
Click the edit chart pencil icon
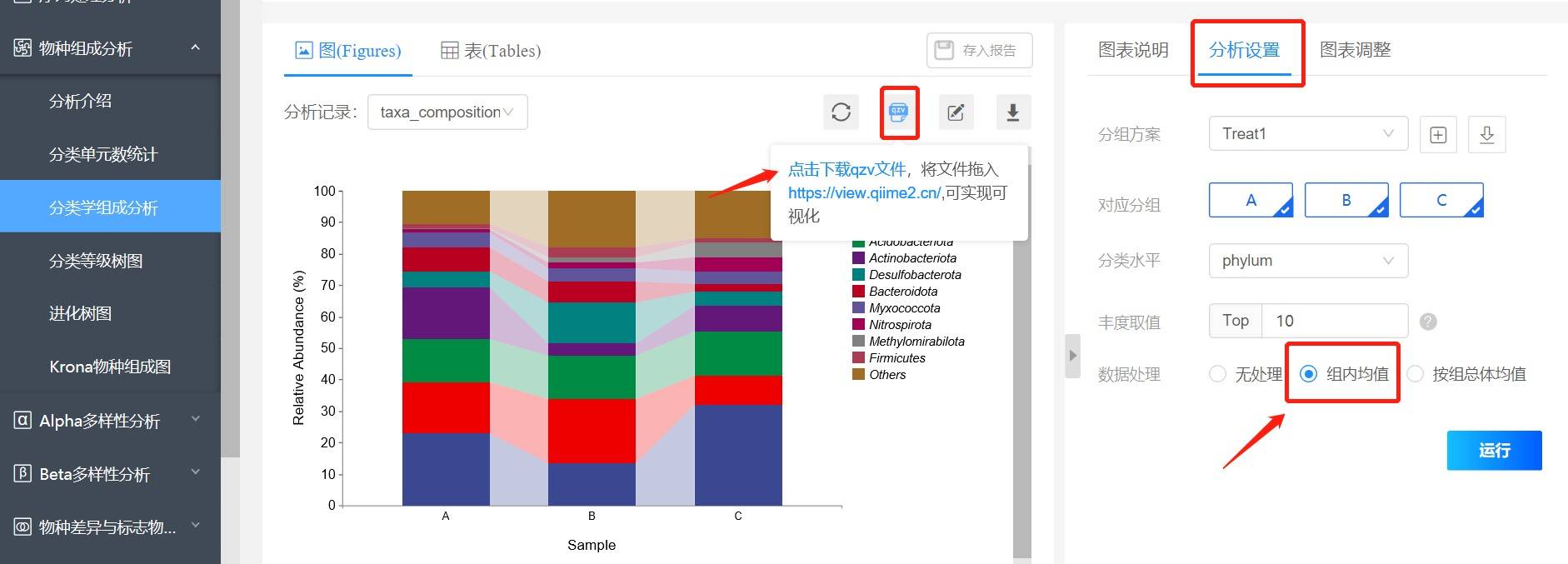pos(956,112)
